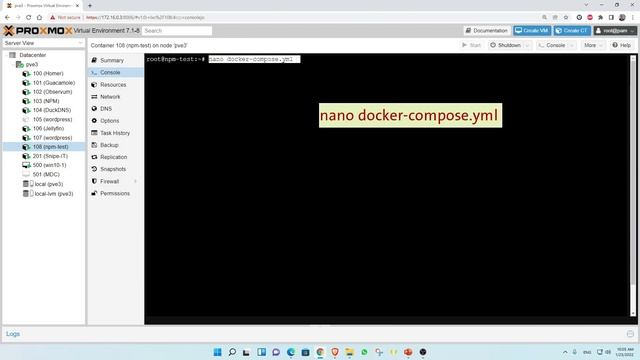The height and width of the screenshot is (360, 640).
Task: Click the Permissions unlock icon
Action: [x=94, y=193]
